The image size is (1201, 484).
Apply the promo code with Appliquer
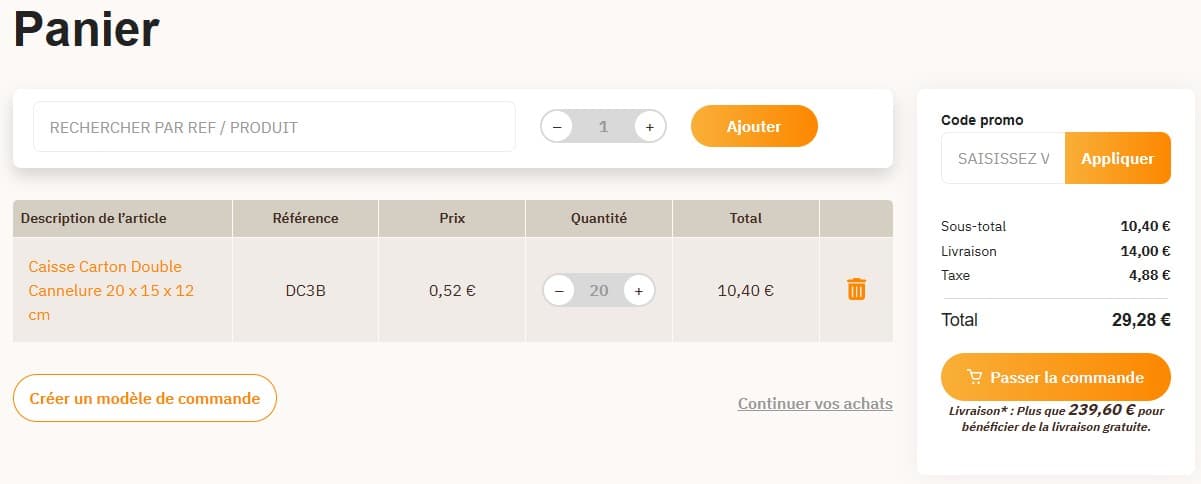click(x=1117, y=158)
